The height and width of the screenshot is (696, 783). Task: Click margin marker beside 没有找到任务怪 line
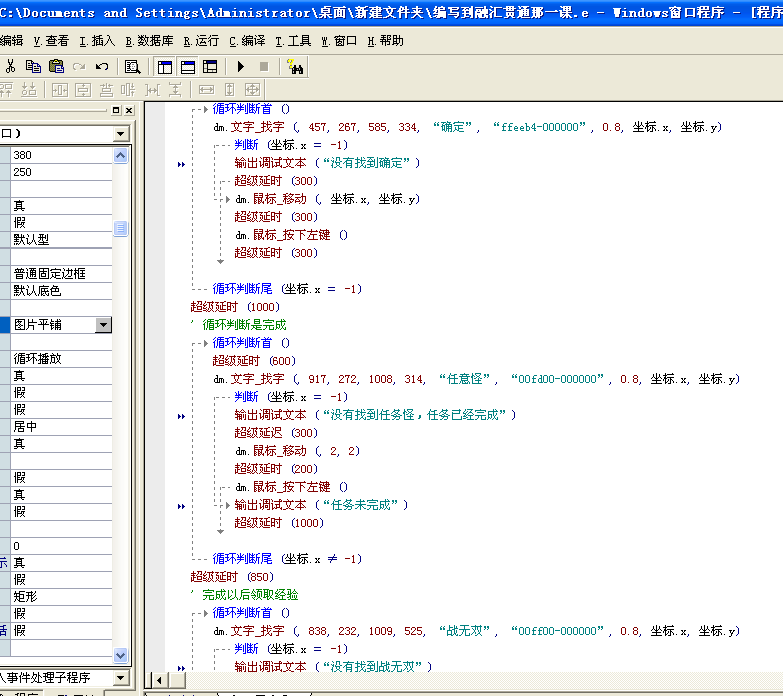181,416
